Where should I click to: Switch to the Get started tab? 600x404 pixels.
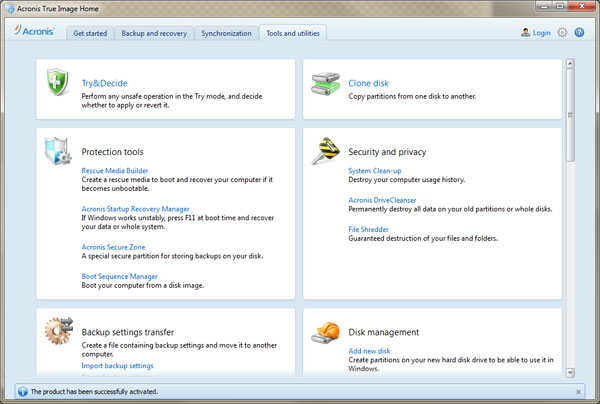coord(91,33)
